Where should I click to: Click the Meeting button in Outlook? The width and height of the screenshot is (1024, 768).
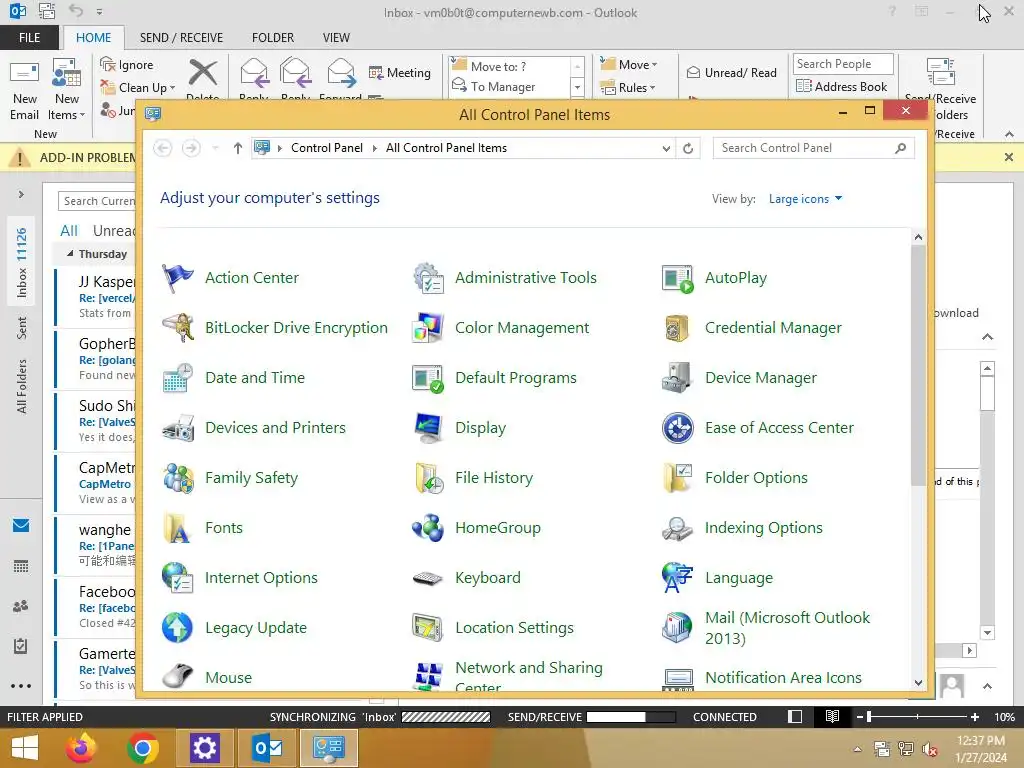coord(400,72)
